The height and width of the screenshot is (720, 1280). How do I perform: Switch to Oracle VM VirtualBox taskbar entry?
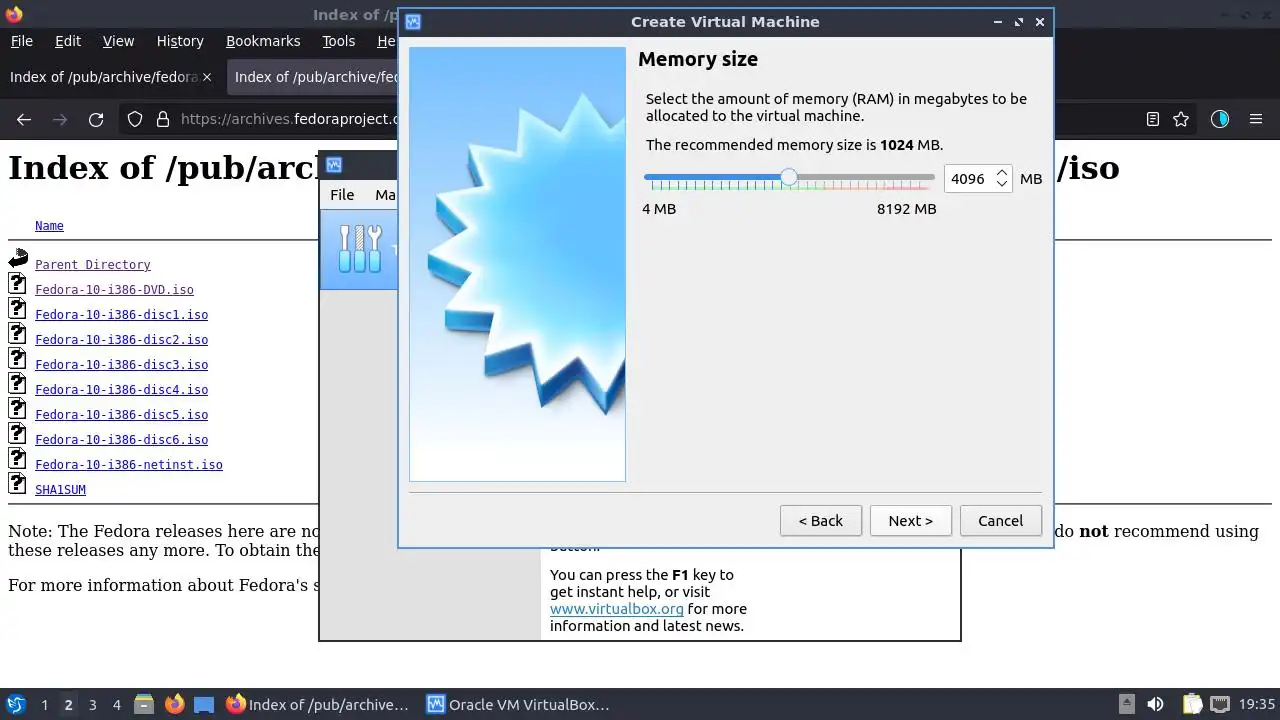[x=517, y=704]
